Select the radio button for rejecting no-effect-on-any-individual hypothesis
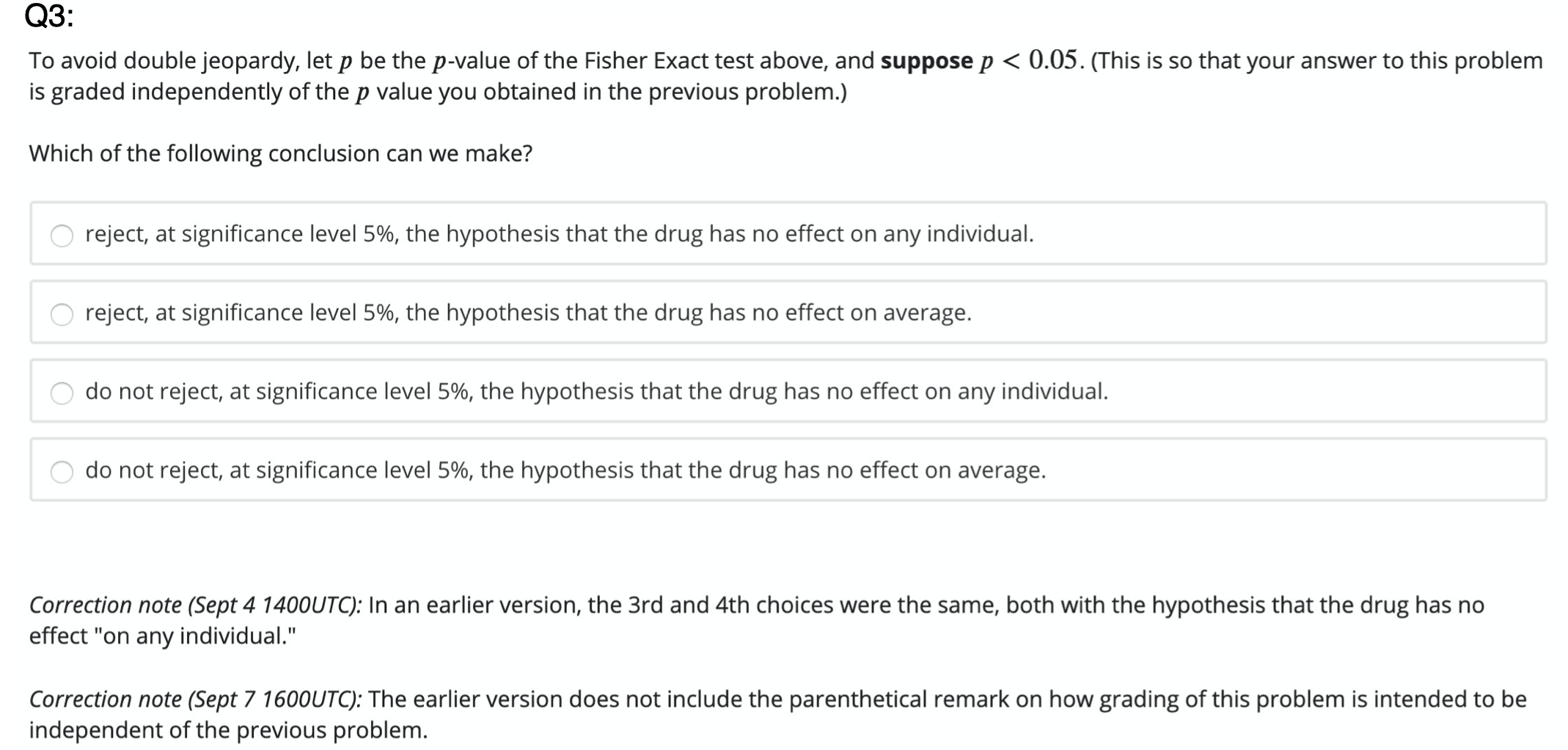This screenshot has width=1568, height=750. point(63,235)
